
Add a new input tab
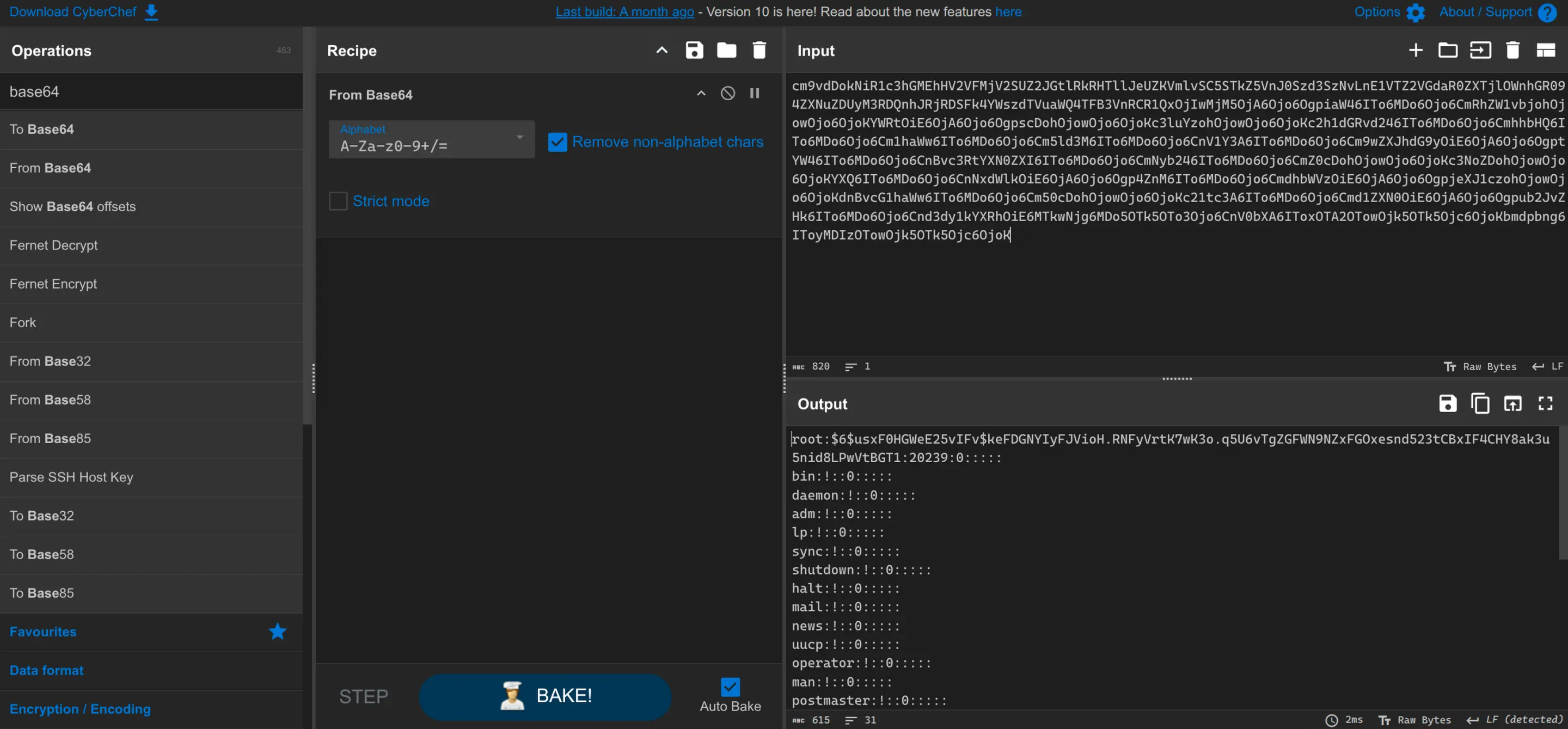point(1415,51)
